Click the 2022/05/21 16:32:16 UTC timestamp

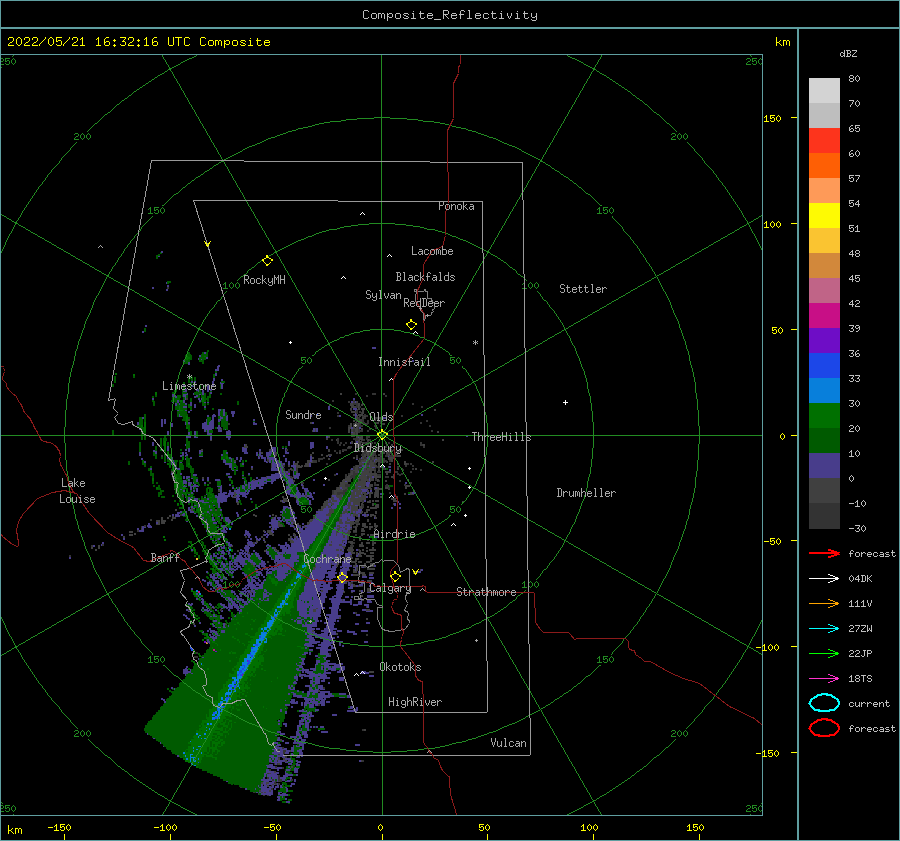[x=139, y=42]
